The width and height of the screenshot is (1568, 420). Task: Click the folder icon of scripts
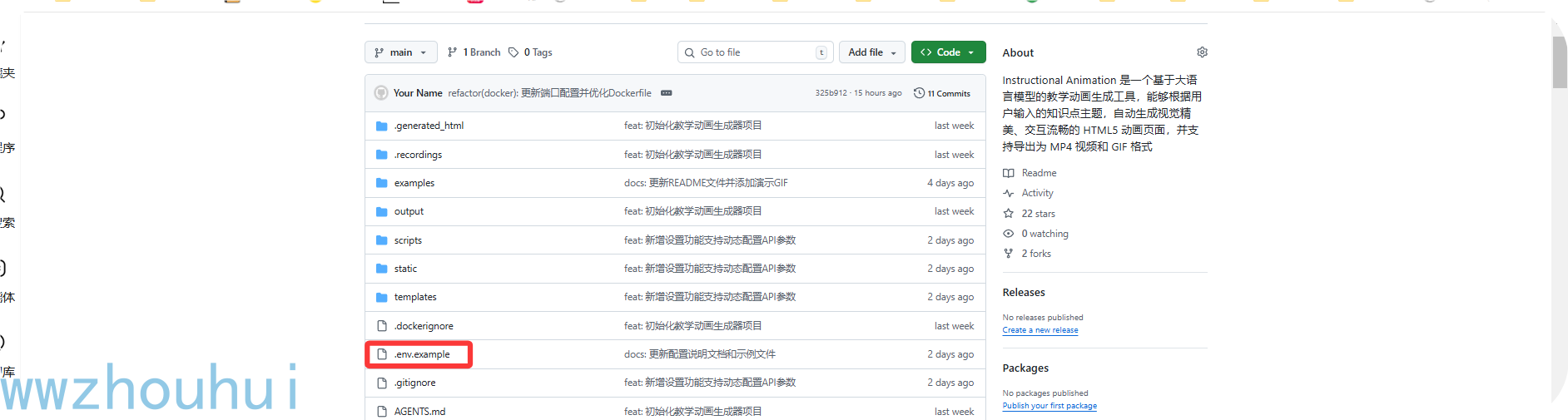382,240
